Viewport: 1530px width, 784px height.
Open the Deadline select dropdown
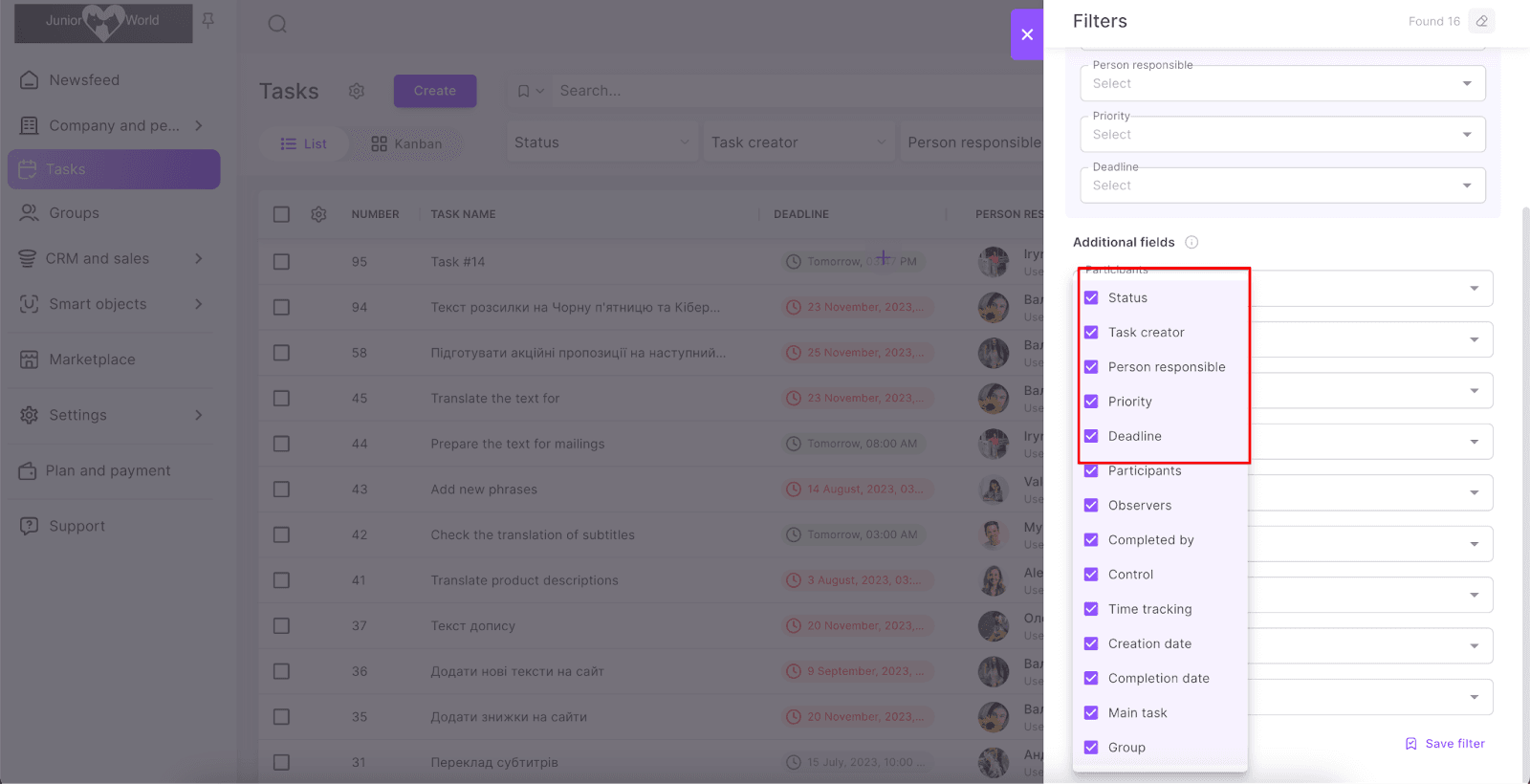pos(1281,185)
